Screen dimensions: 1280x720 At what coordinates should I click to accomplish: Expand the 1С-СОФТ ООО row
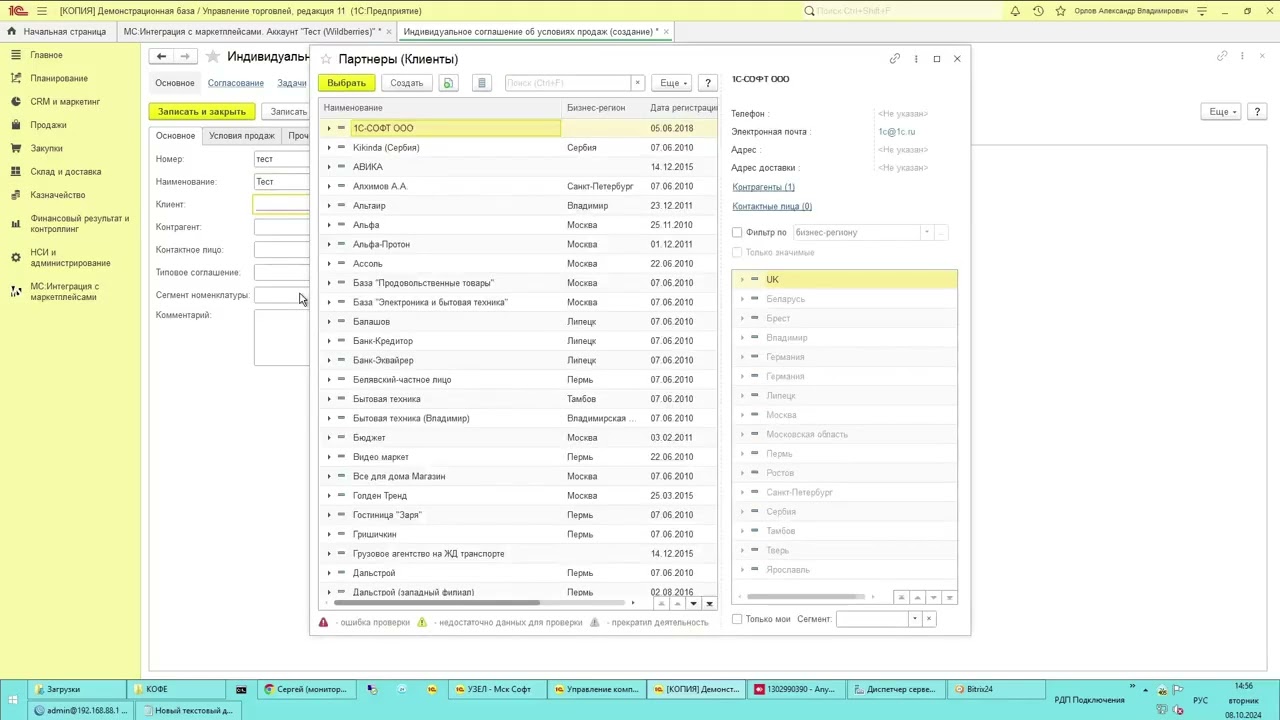click(328, 128)
